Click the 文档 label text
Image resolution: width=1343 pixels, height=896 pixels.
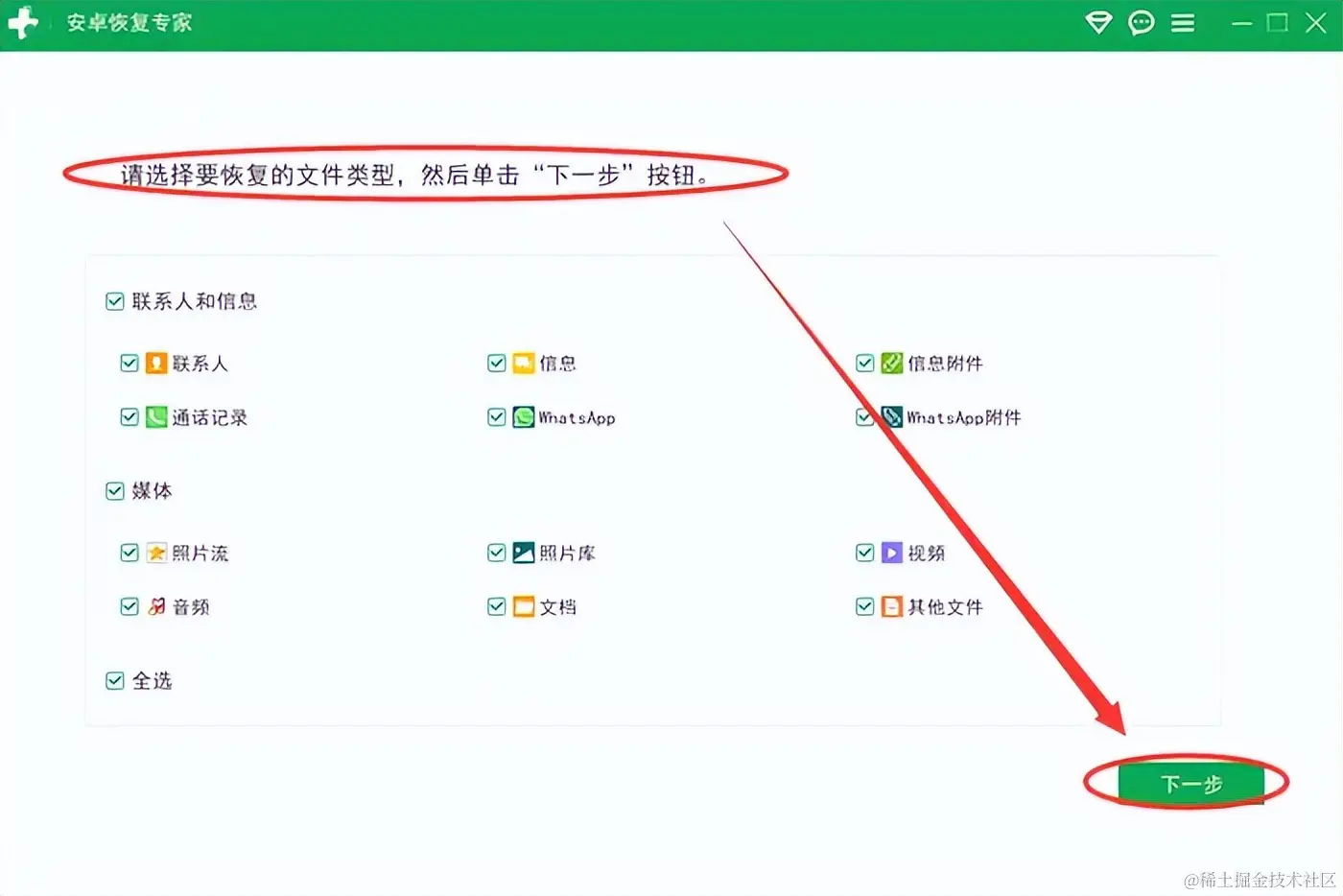(557, 607)
